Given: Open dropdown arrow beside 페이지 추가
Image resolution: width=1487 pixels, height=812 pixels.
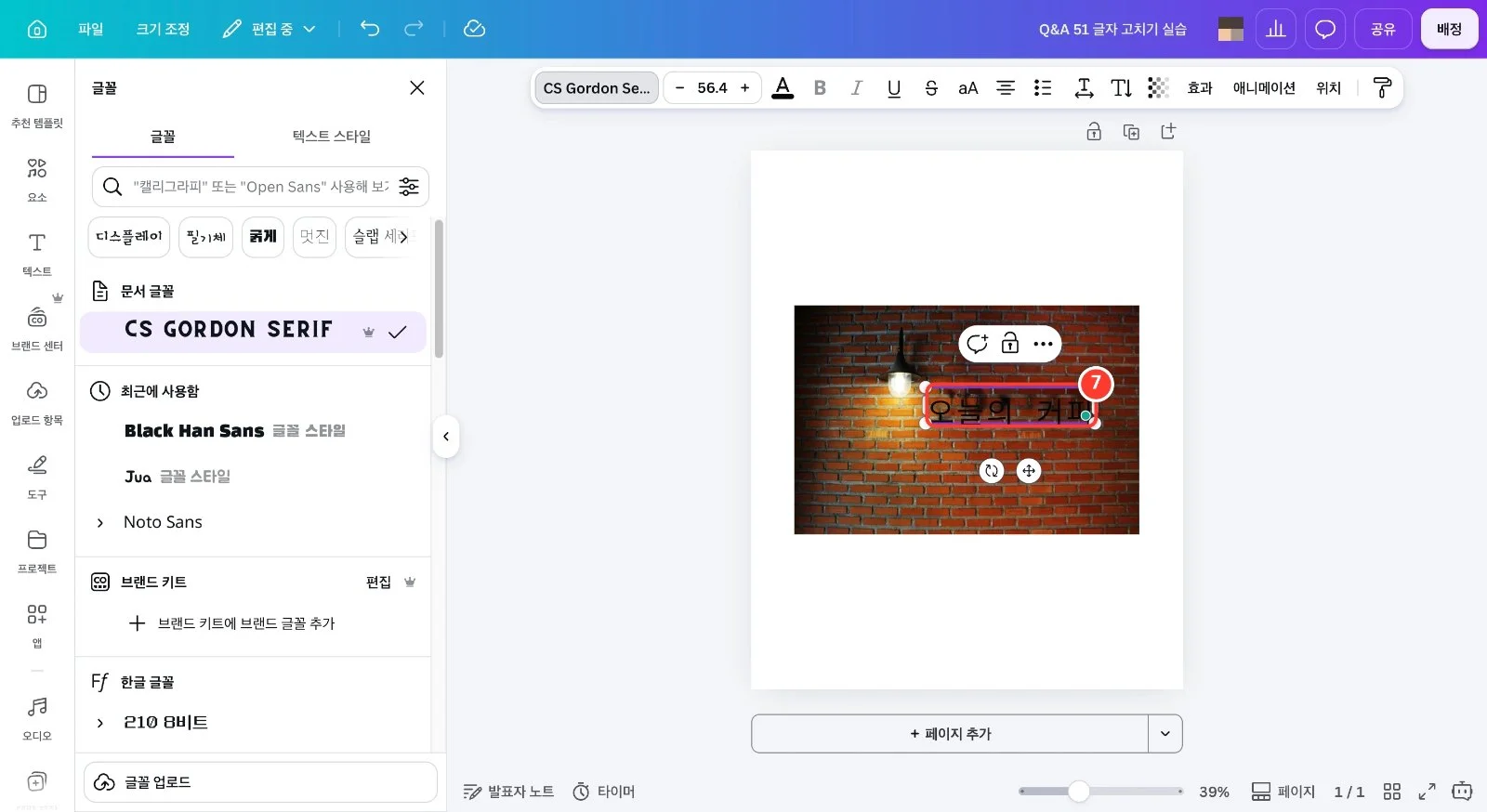Looking at the screenshot, I should (x=1165, y=733).
